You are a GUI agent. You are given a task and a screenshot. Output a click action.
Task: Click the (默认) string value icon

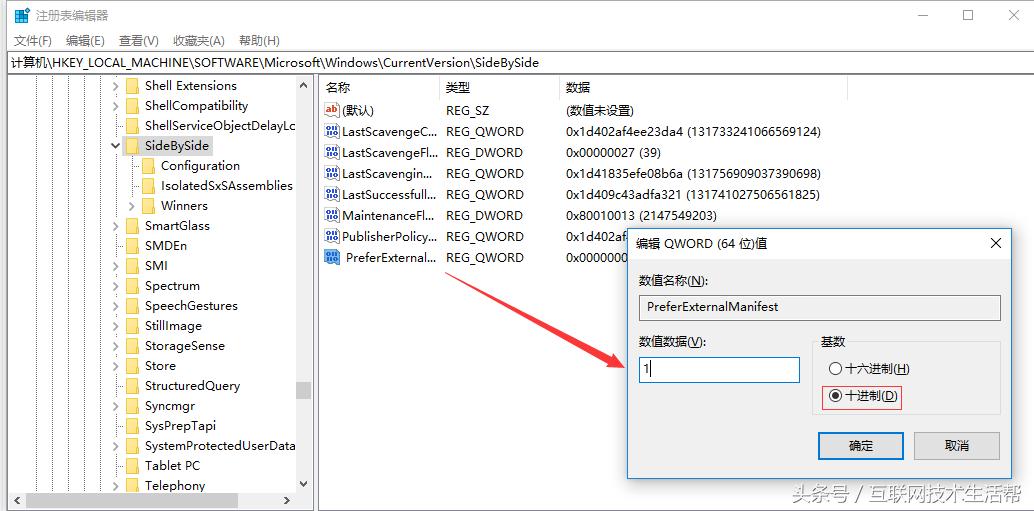332,110
